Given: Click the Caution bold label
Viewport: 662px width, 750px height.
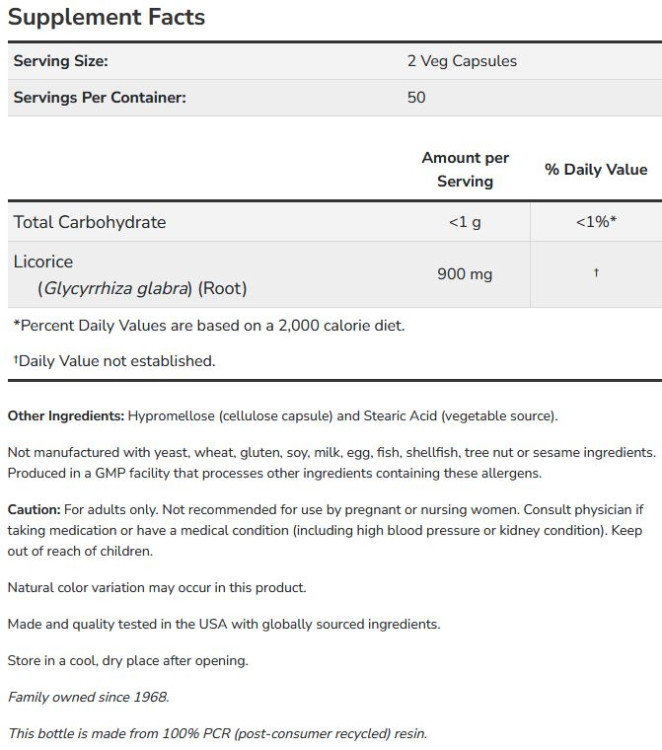Looking at the screenshot, I should (x=34, y=510).
